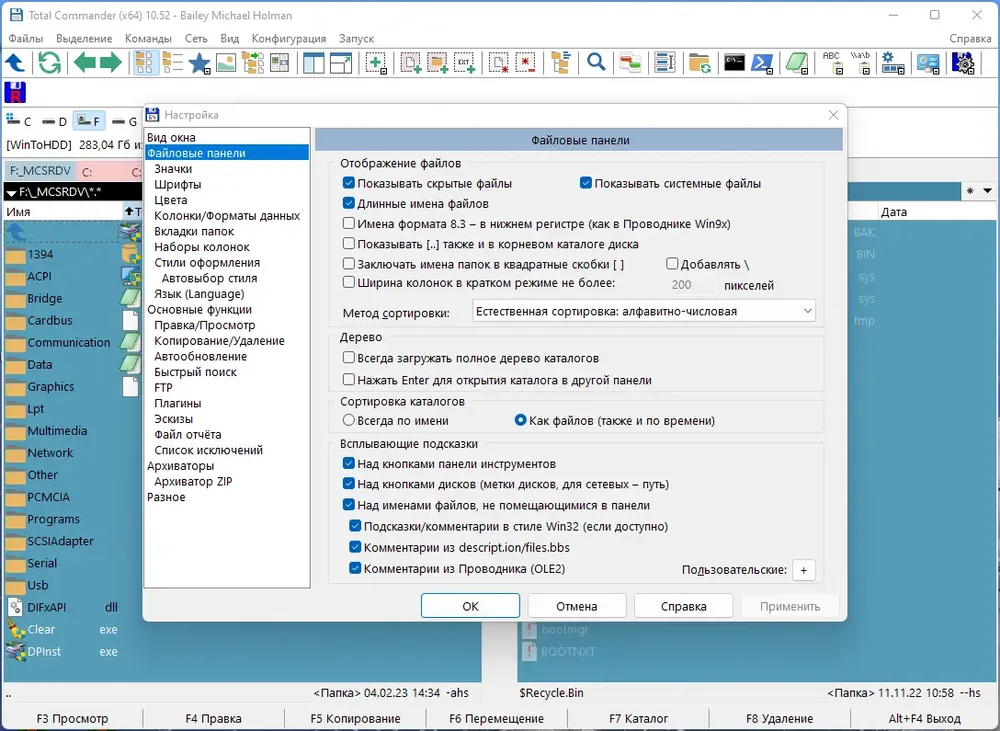The height and width of the screenshot is (731, 1000).
Task: Click the green refresh arrows toolbar icon
Action: pyautogui.click(x=49, y=63)
